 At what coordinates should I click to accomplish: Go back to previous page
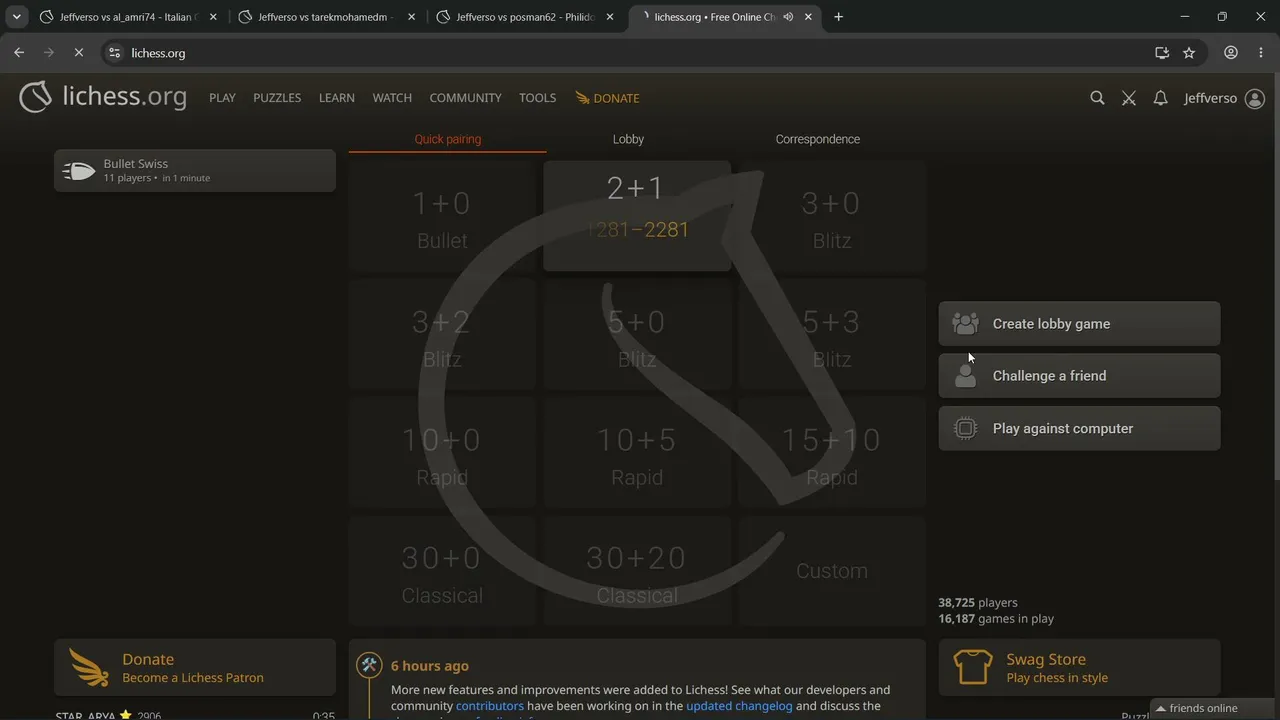tap(19, 53)
